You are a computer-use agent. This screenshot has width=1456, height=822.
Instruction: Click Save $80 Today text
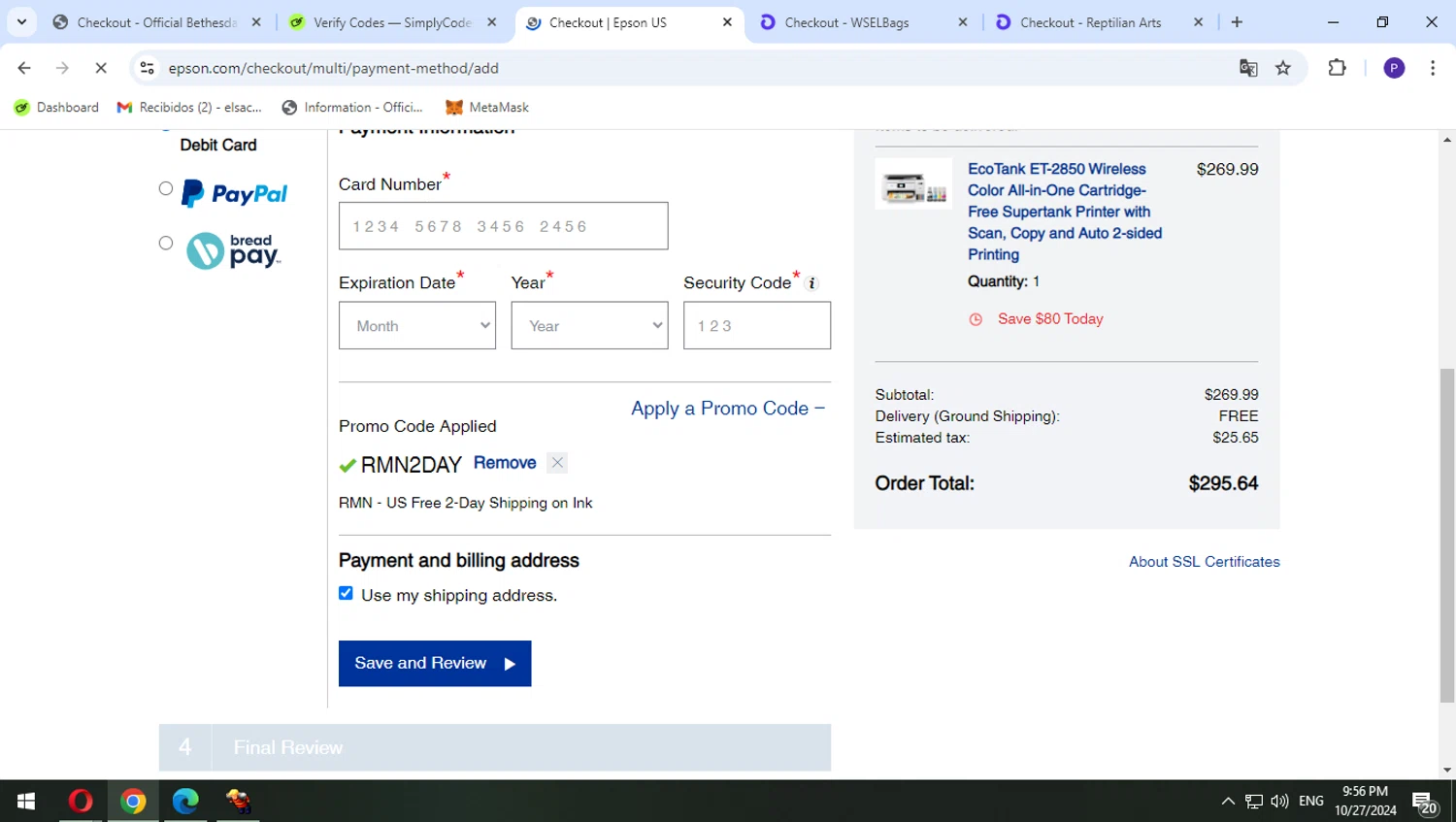[1050, 318]
